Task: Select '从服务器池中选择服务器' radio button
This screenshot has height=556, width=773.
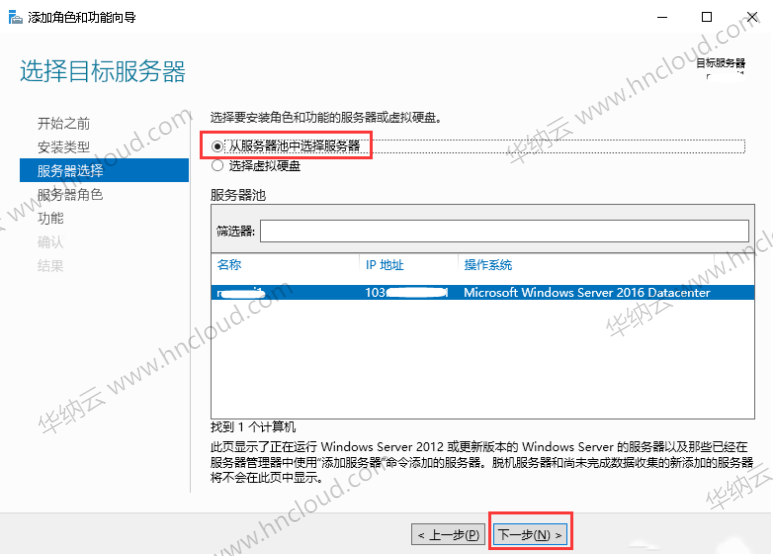Action: (x=217, y=146)
